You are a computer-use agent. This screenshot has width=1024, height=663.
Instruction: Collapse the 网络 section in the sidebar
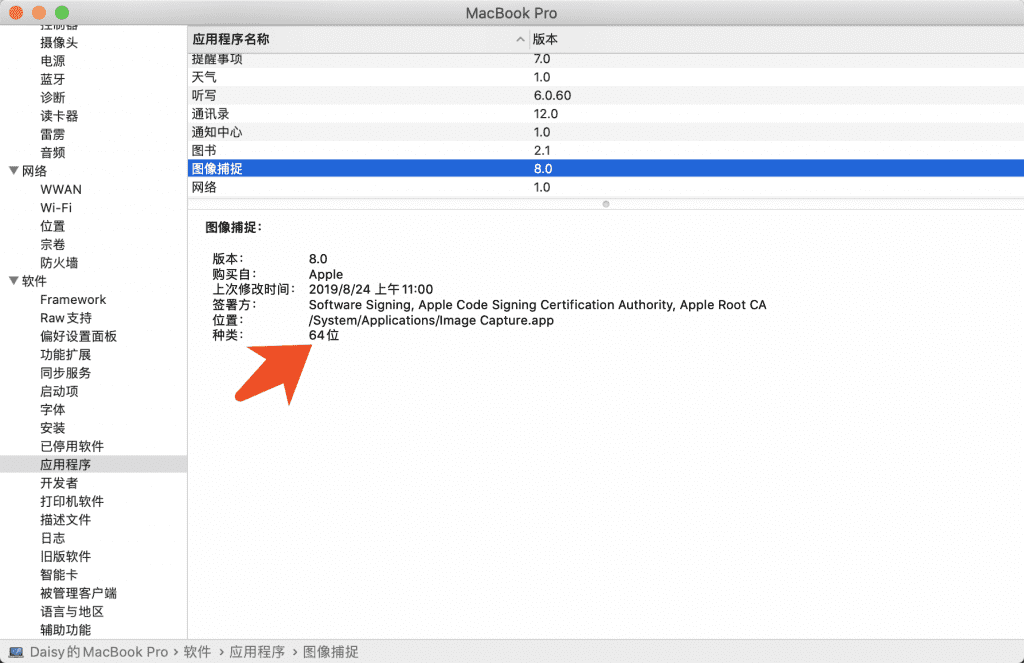click(11, 170)
